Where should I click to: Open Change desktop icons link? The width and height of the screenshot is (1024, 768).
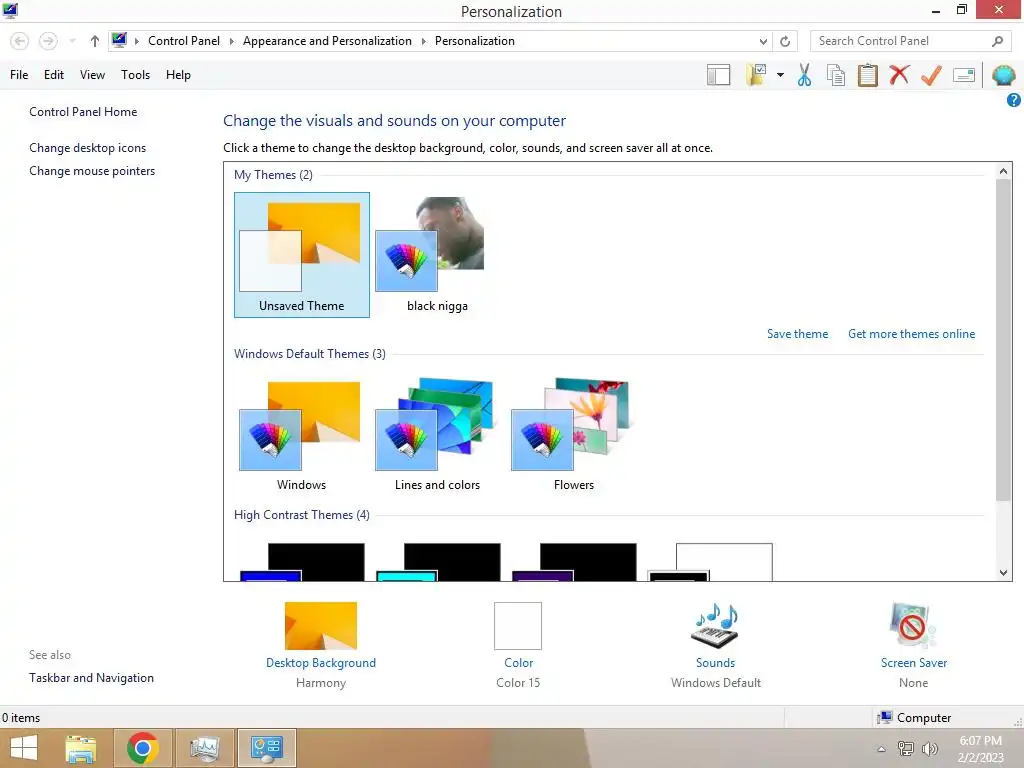(88, 148)
